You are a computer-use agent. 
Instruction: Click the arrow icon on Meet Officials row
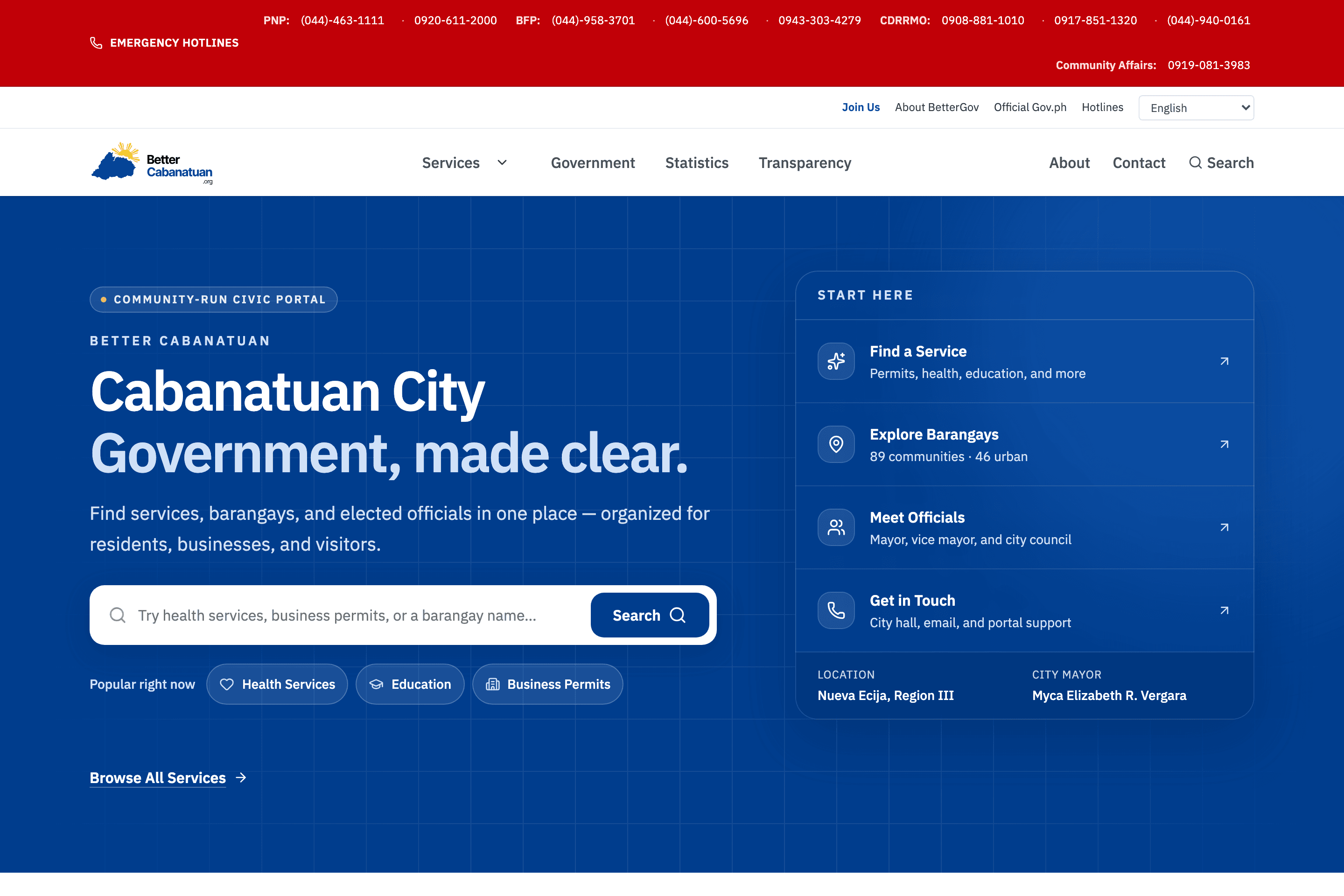click(1224, 527)
